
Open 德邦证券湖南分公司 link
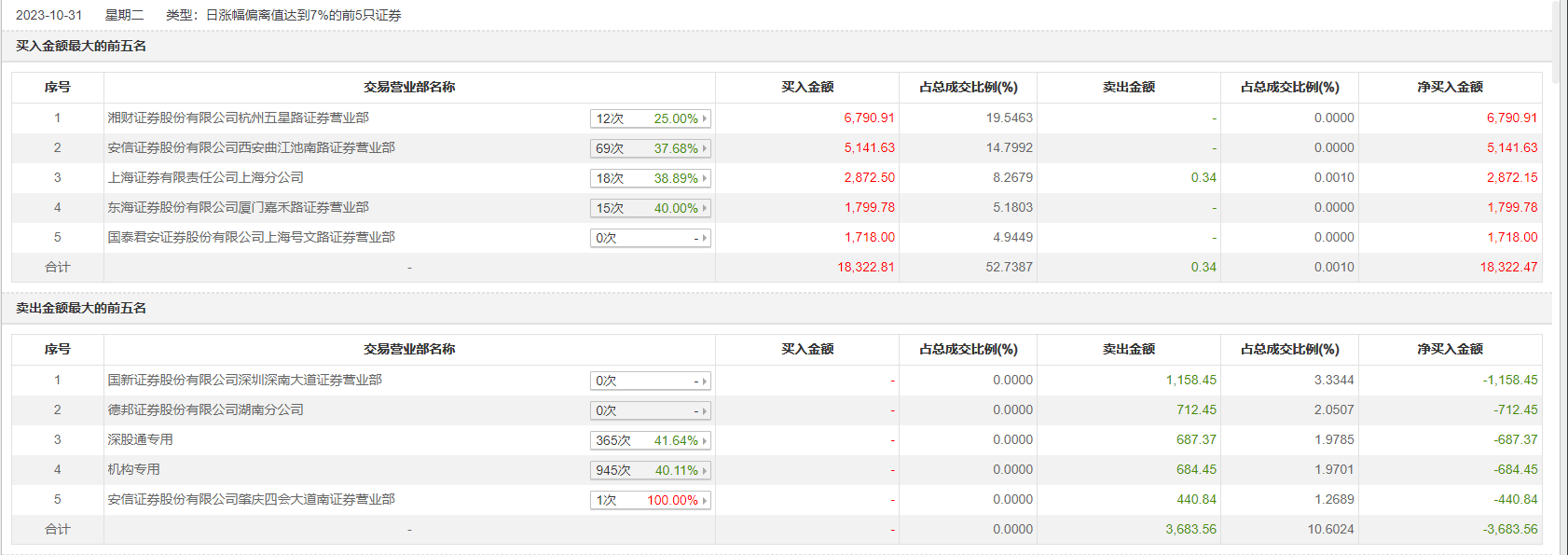(x=205, y=409)
